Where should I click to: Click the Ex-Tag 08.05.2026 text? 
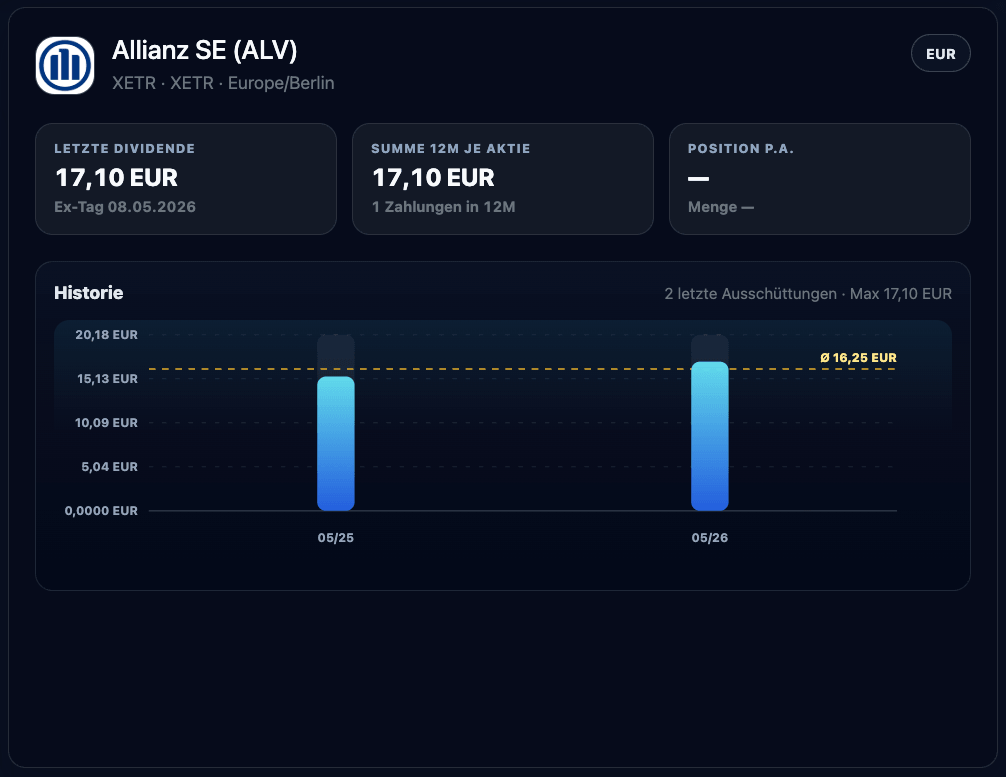point(125,207)
